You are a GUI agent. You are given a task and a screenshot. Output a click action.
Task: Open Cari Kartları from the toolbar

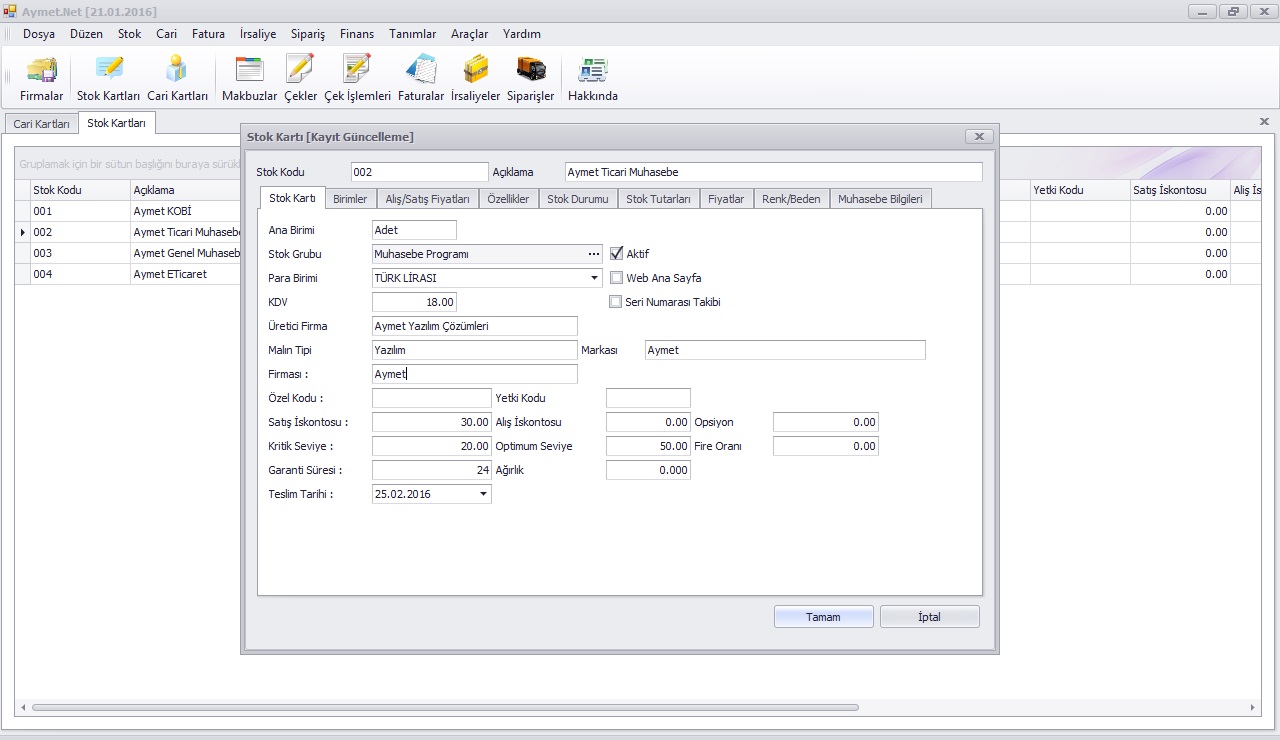tap(177, 79)
